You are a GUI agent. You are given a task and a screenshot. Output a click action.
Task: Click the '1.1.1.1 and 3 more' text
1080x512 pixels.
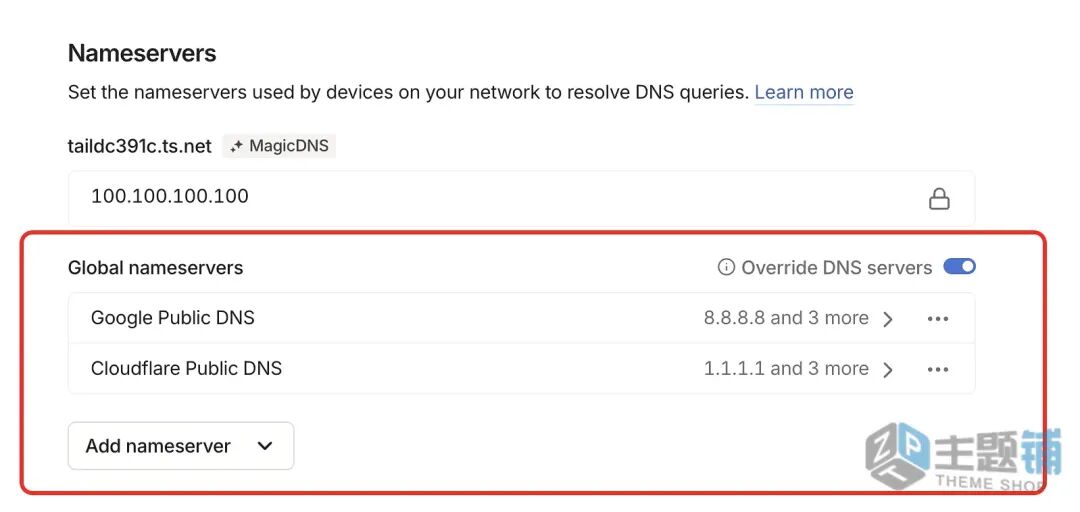(786, 368)
